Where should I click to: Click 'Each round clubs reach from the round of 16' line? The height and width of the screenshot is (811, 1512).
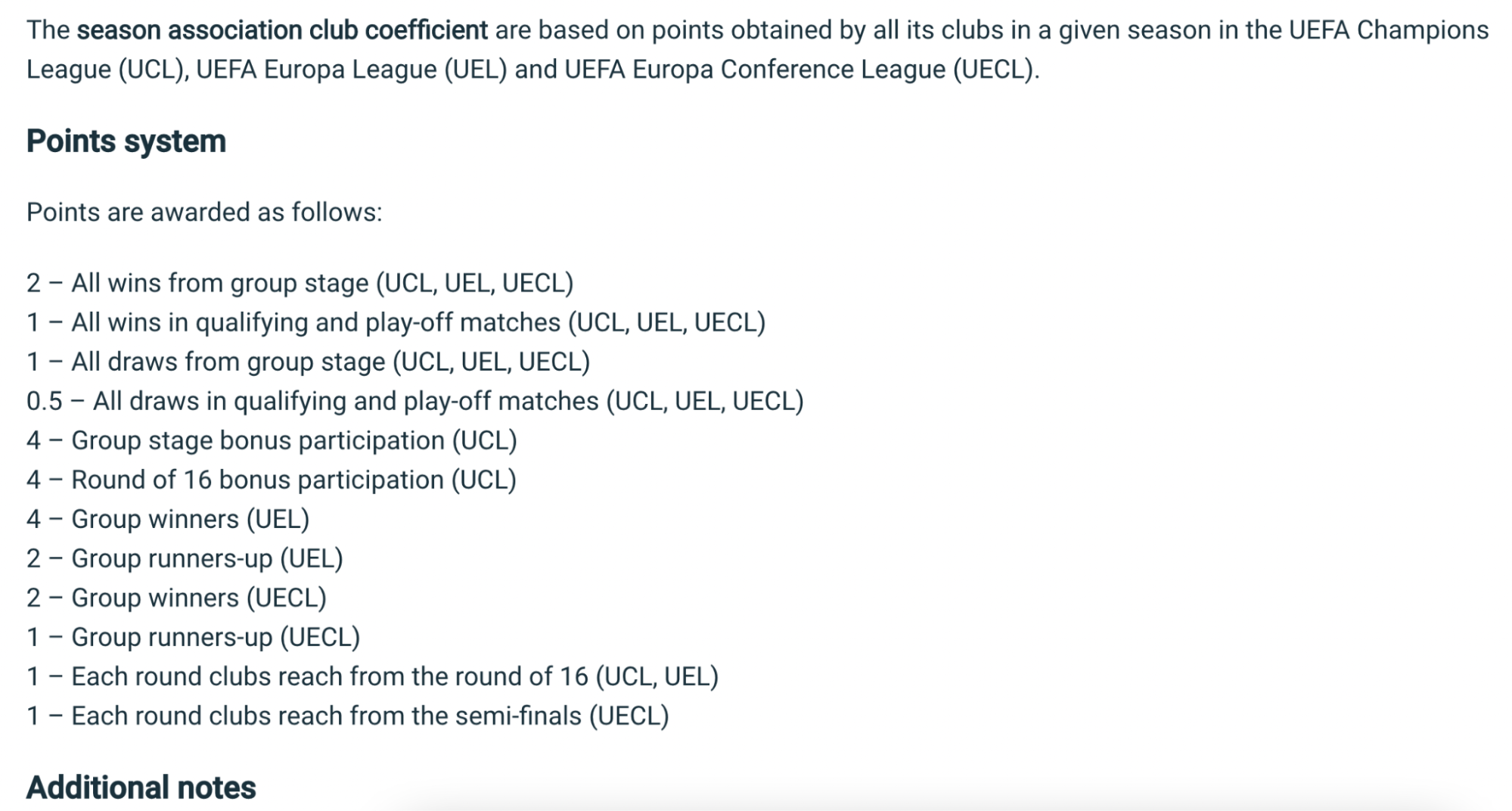pyautogui.click(x=373, y=676)
